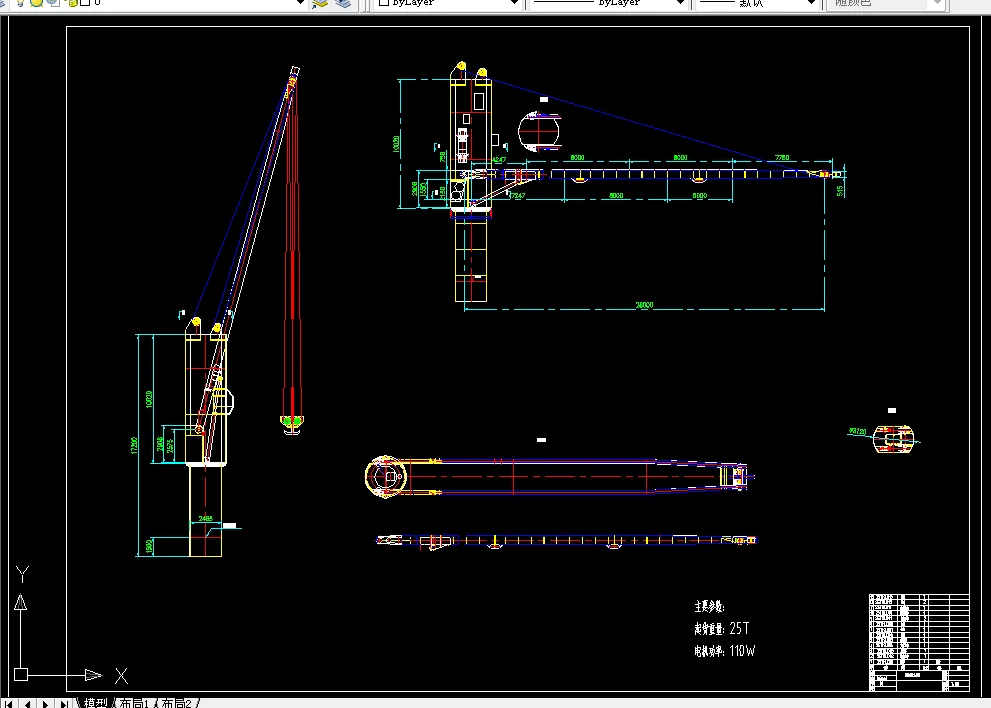Viewport: 991px width, 708px height.
Task: Select the title block table
Action: pyautogui.click(x=919, y=642)
